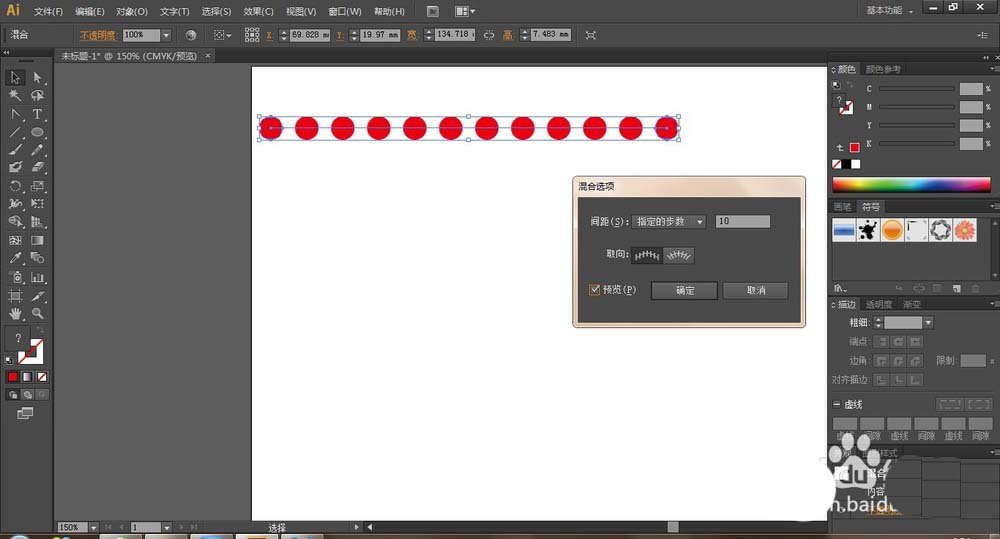This screenshot has height=539, width=1000.
Task: Select the Eraser tool
Action: coord(38,167)
